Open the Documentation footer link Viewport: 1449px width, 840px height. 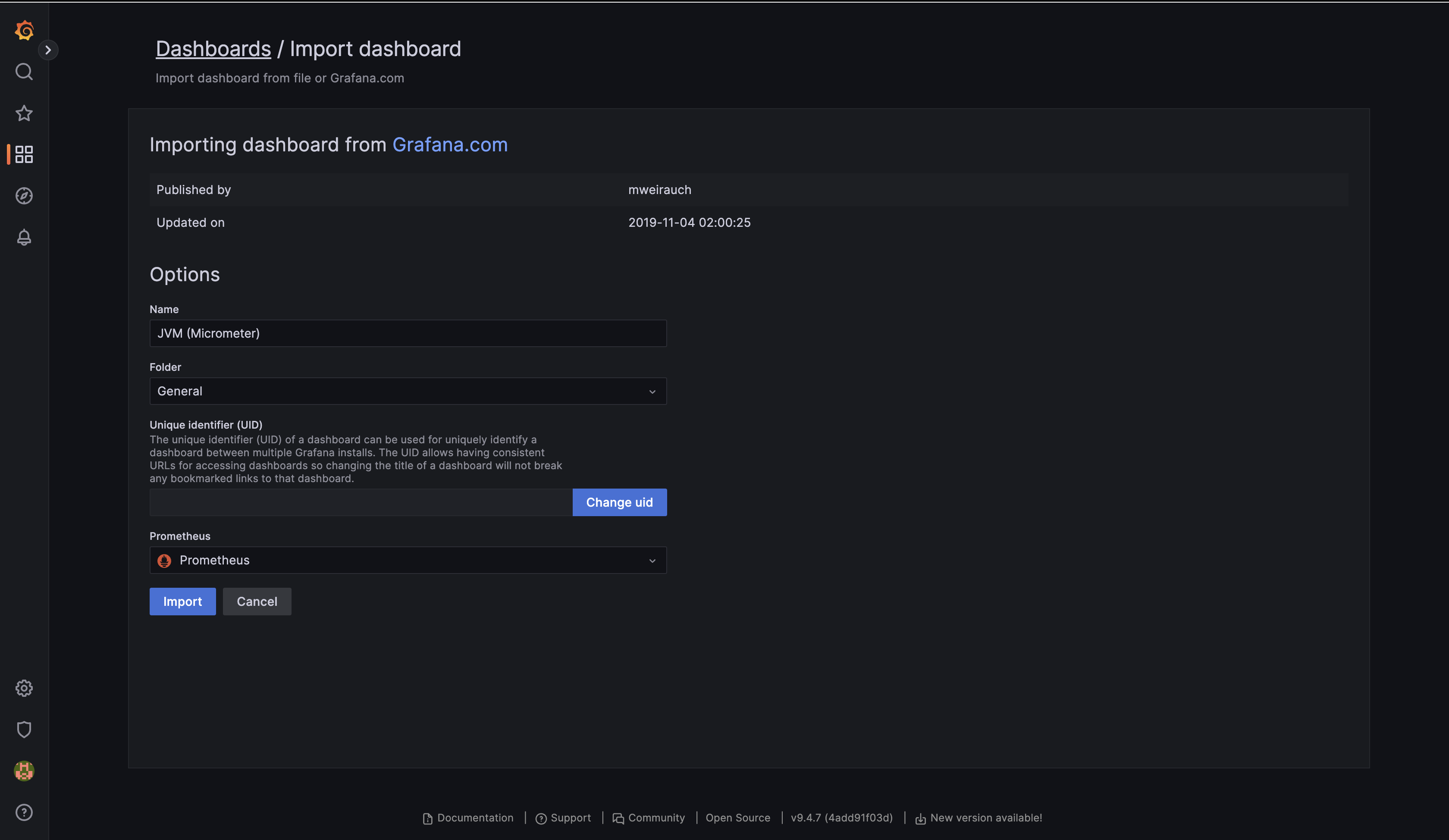tap(474, 818)
